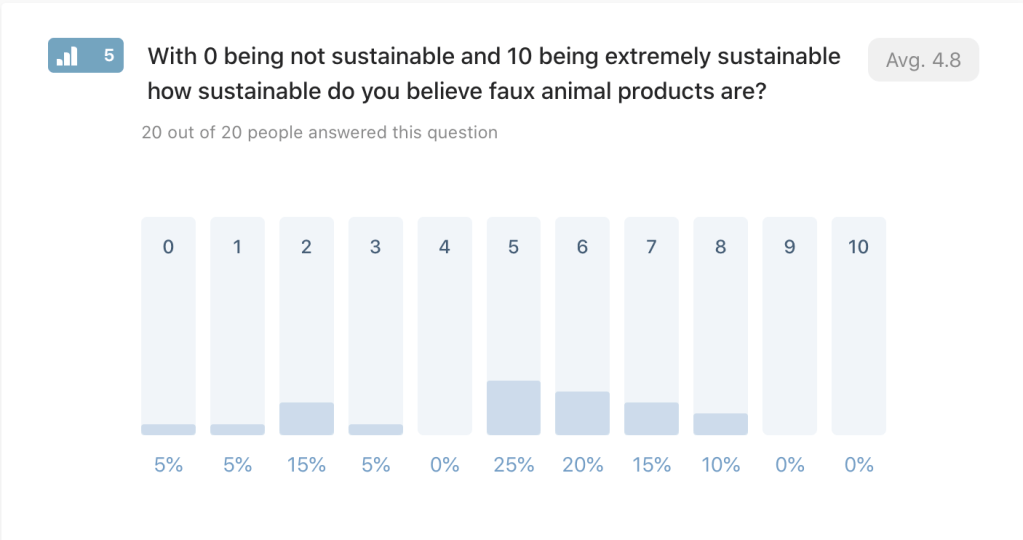Click the 25% label under bar 5
The width and height of the screenshot is (1023, 540).
(x=514, y=465)
